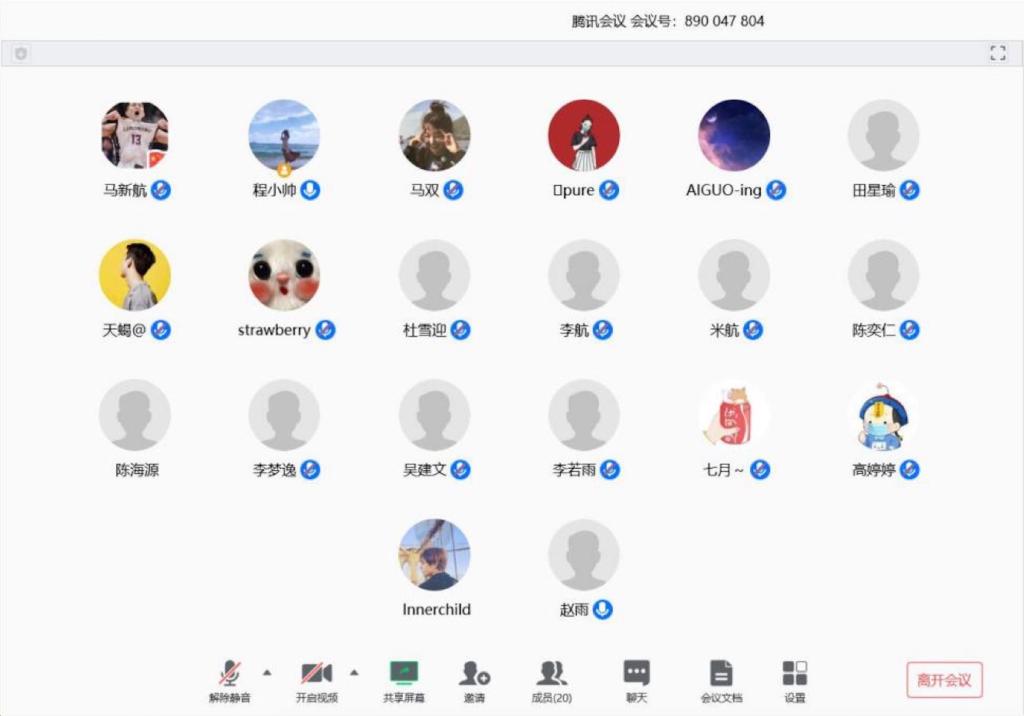Leave the meeting (离开会议)
Screen dimensions: 1024x716
pos(944,680)
